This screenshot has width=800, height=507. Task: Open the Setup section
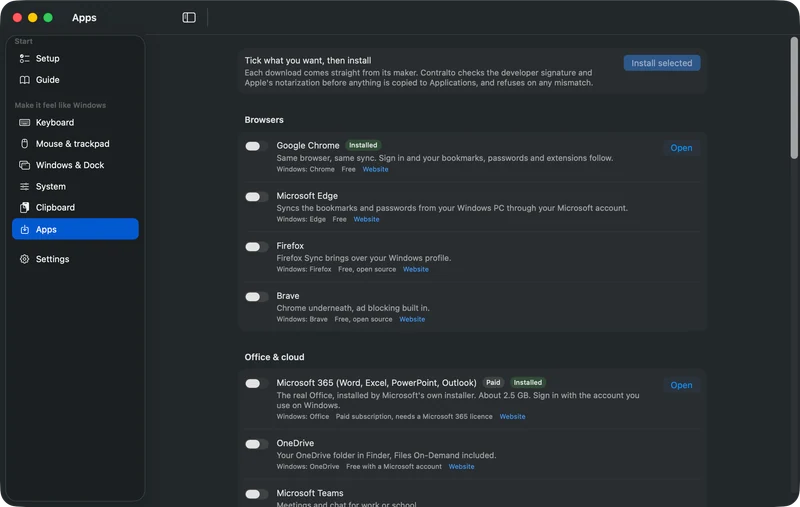point(75,59)
